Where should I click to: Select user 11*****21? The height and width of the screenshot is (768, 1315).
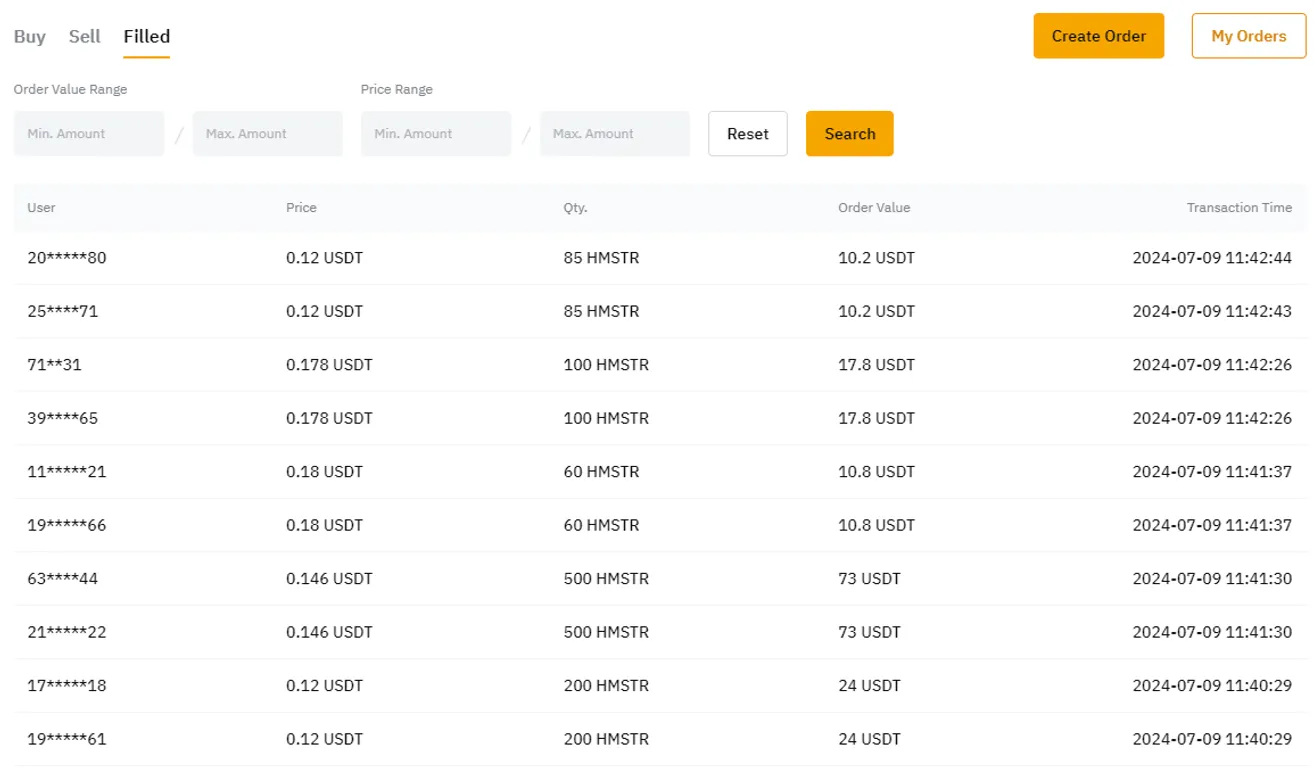coord(67,472)
